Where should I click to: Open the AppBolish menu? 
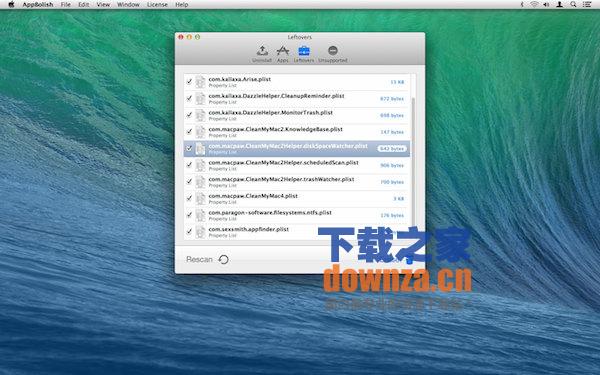pos(38,5)
